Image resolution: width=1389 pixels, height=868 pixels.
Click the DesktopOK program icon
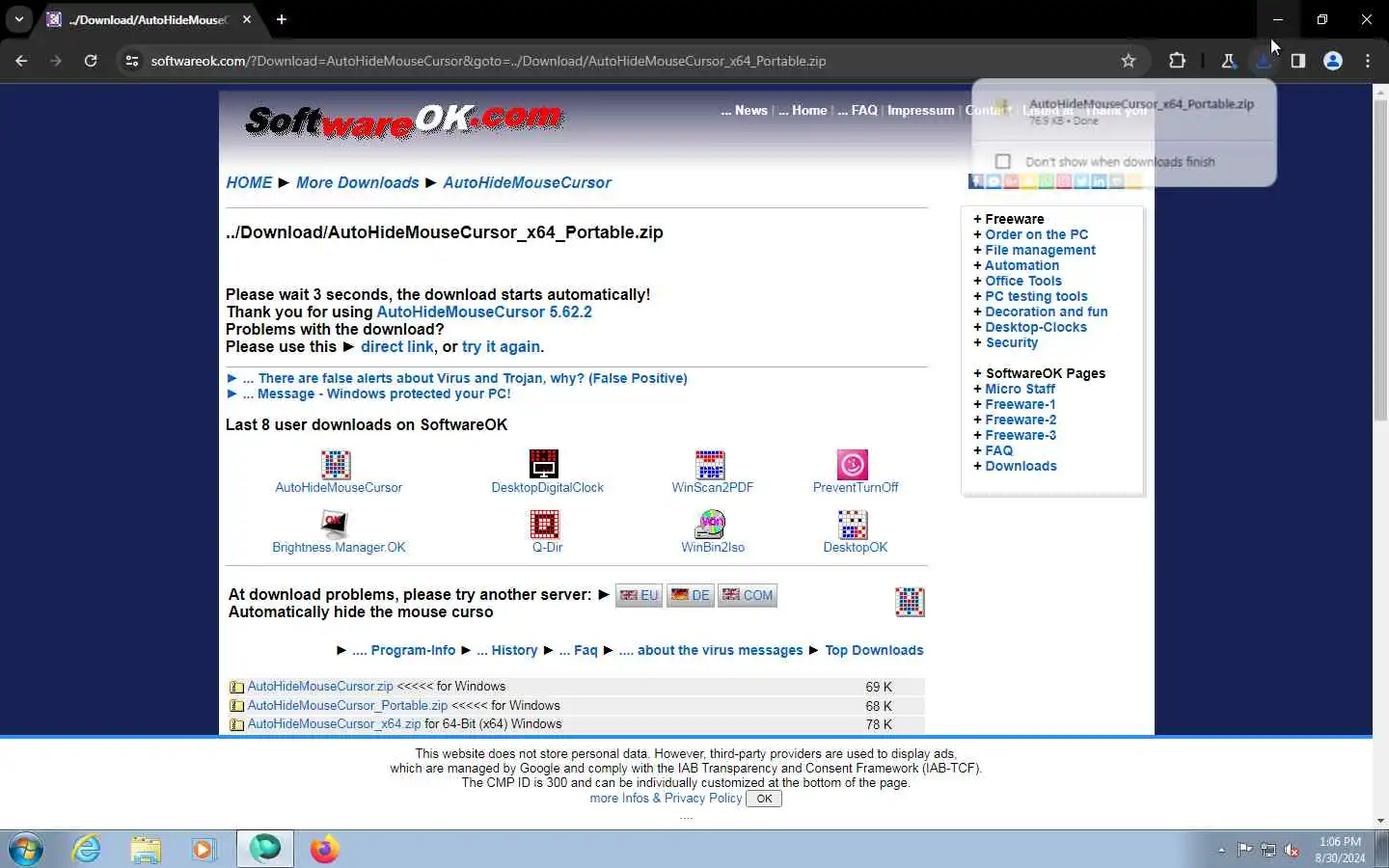(x=853, y=524)
